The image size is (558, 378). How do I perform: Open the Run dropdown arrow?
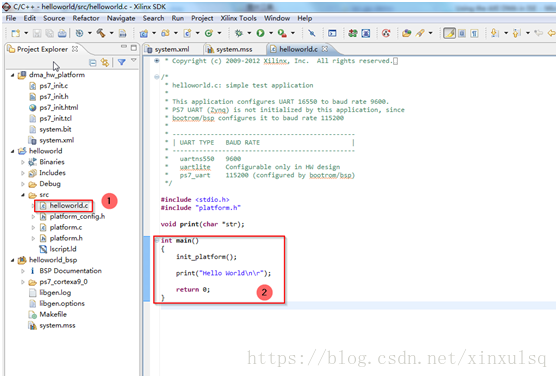pos(271,33)
